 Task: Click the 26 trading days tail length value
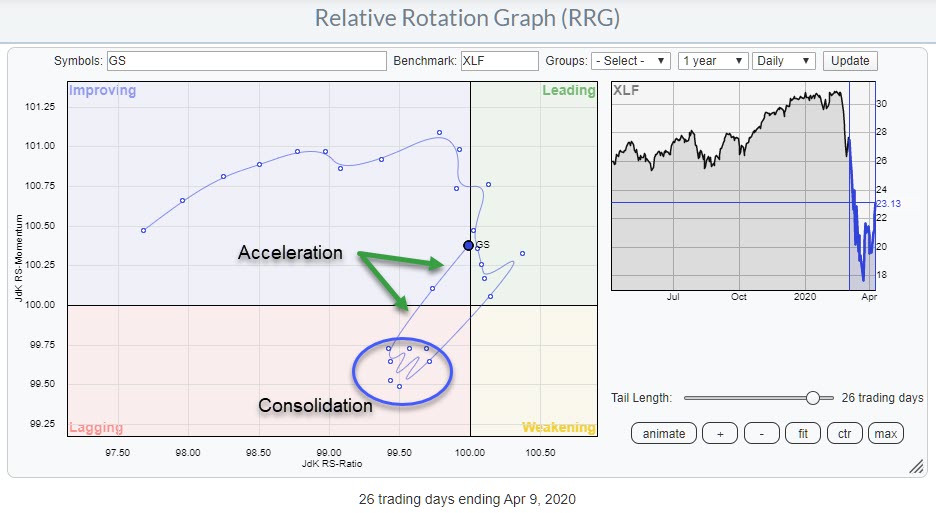coord(882,398)
